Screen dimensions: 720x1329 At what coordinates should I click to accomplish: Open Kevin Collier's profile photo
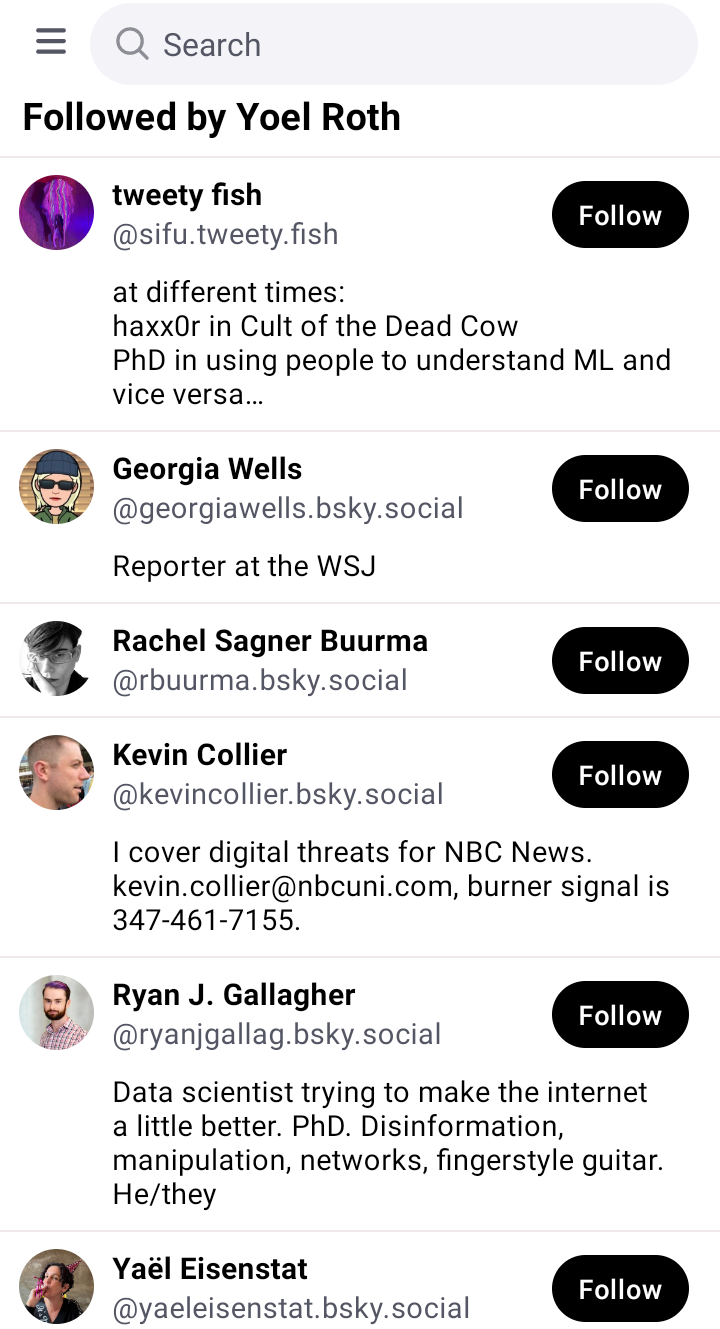click(x=57, y=772)
